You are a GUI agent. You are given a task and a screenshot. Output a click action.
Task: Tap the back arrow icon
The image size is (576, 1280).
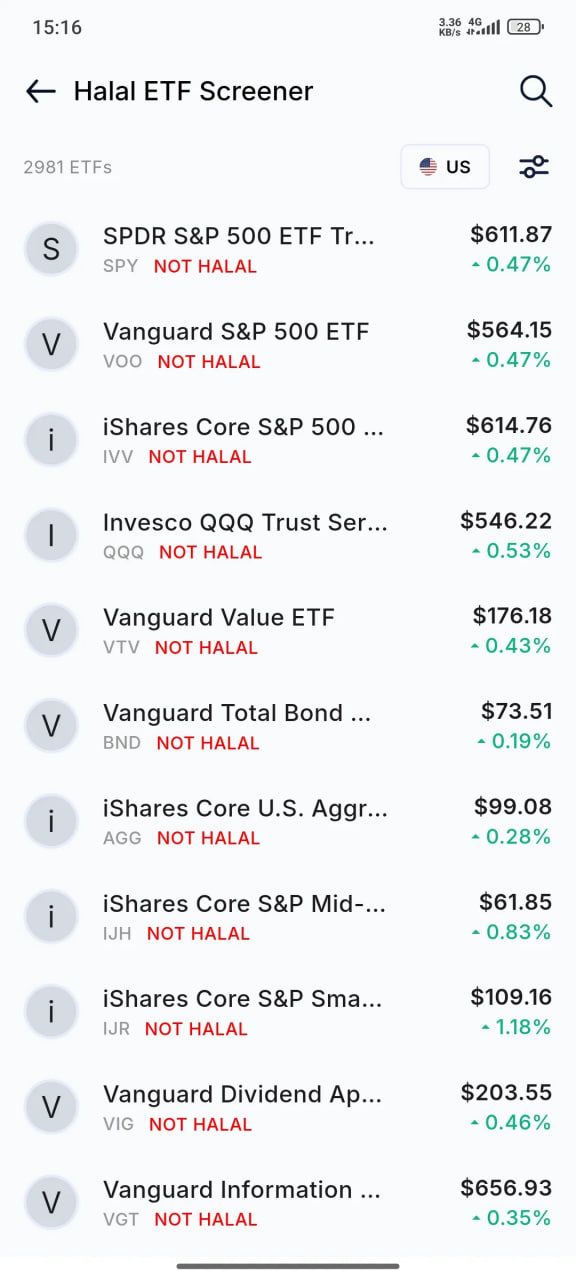pyautogui.click(x=41, y=92)
